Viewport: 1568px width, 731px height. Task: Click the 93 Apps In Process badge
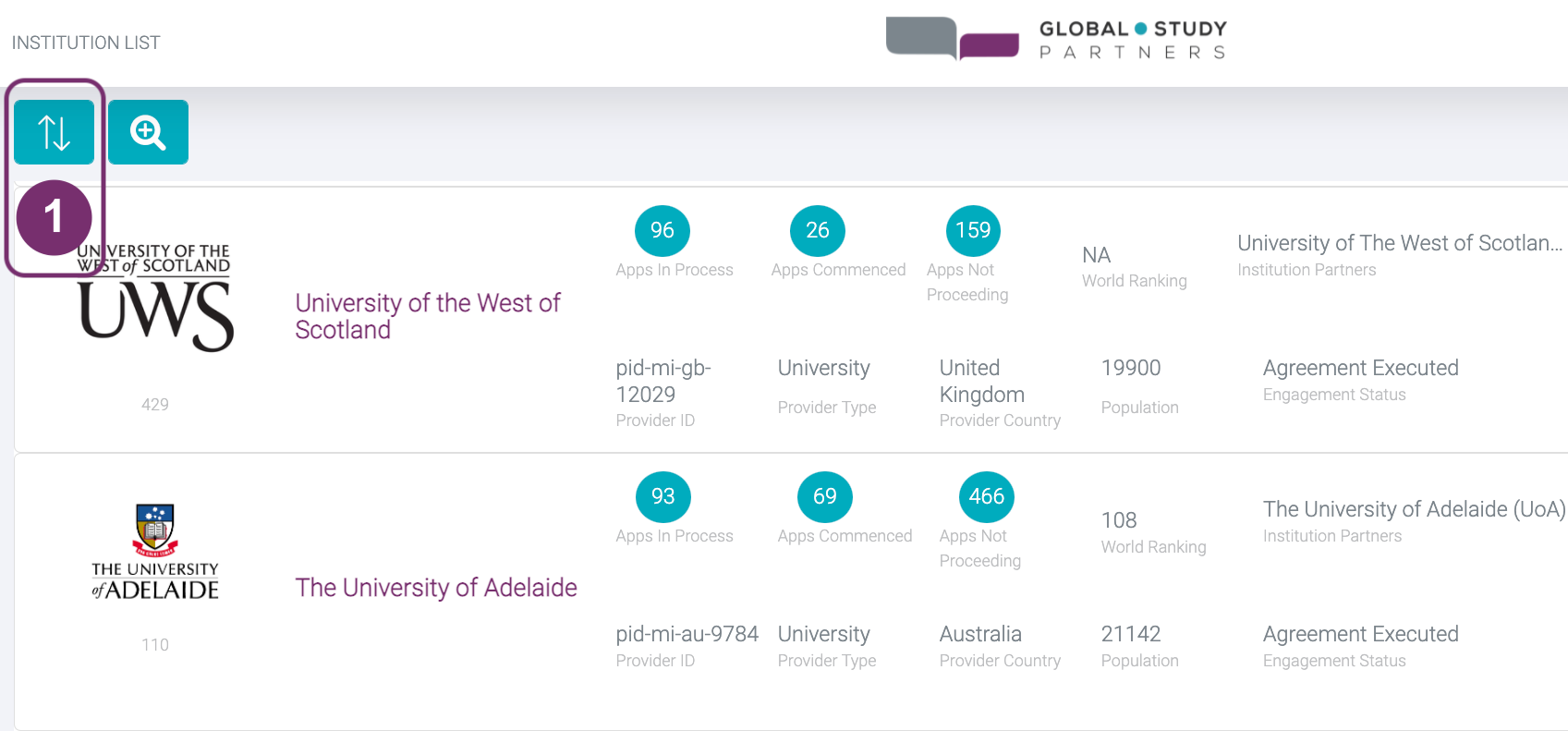[x=662, y=496]
